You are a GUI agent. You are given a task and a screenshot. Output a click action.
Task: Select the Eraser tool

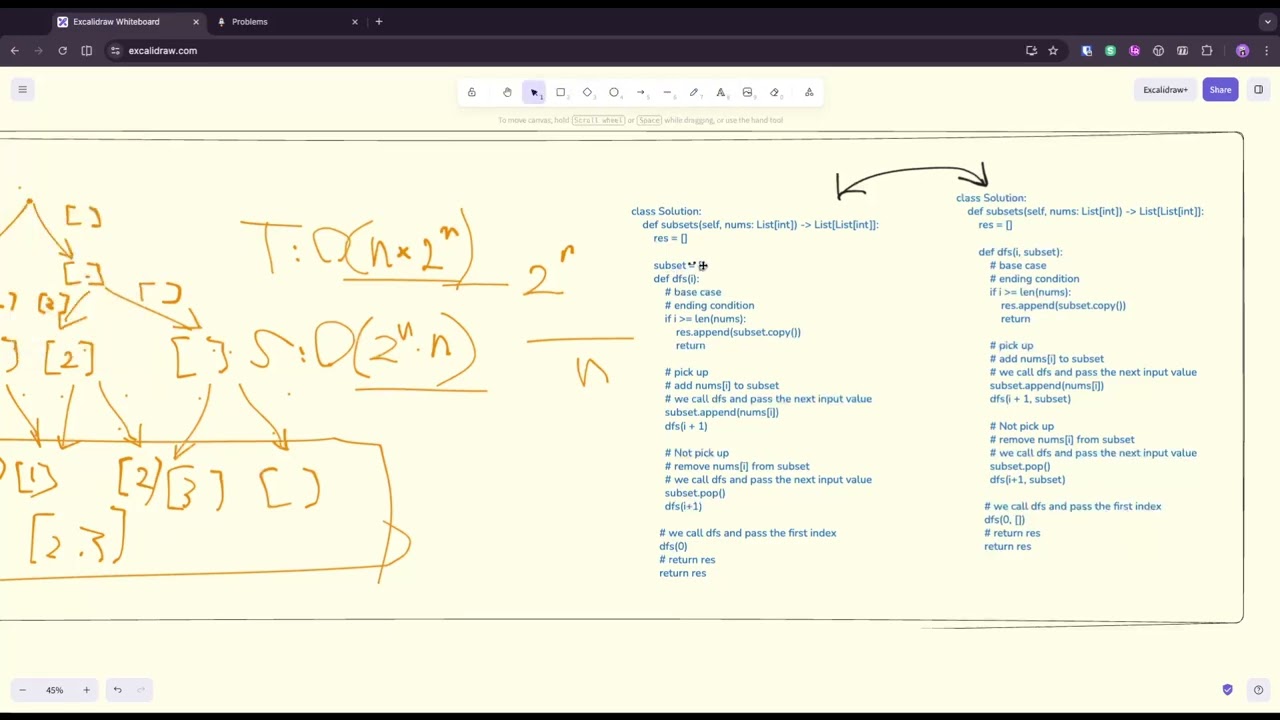(774, 92)
